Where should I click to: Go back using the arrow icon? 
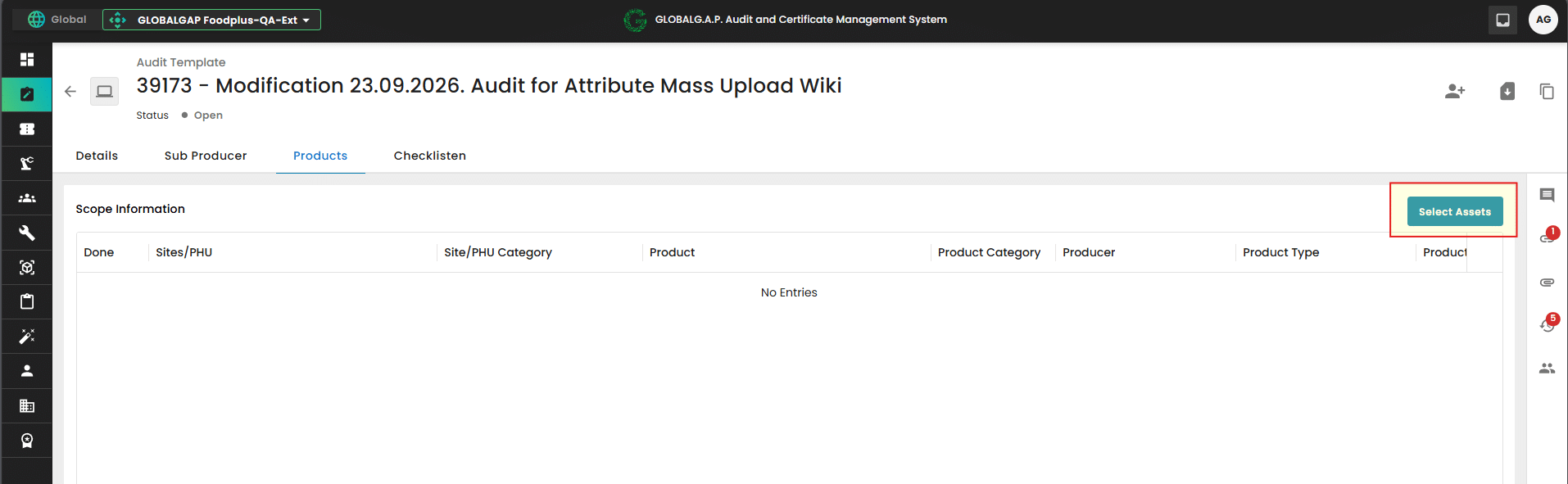point(70,91)
